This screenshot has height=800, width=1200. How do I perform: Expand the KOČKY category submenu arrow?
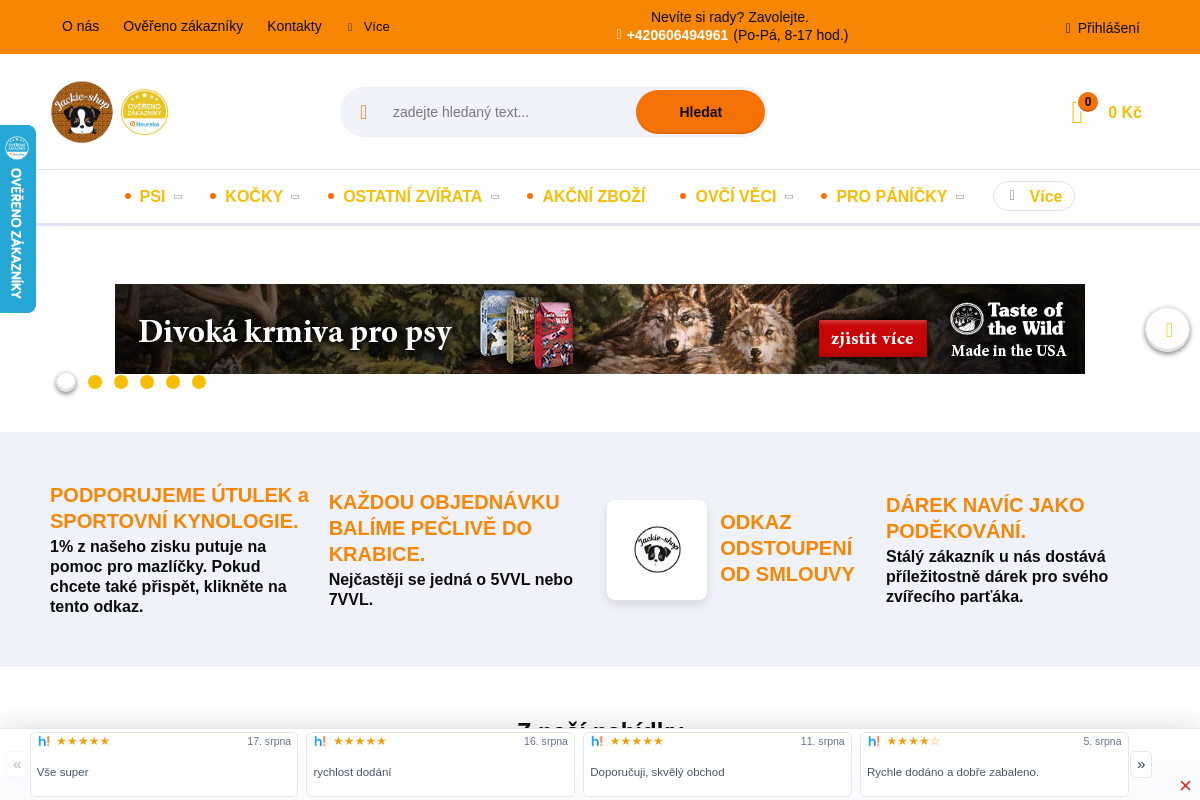point(295,197)
